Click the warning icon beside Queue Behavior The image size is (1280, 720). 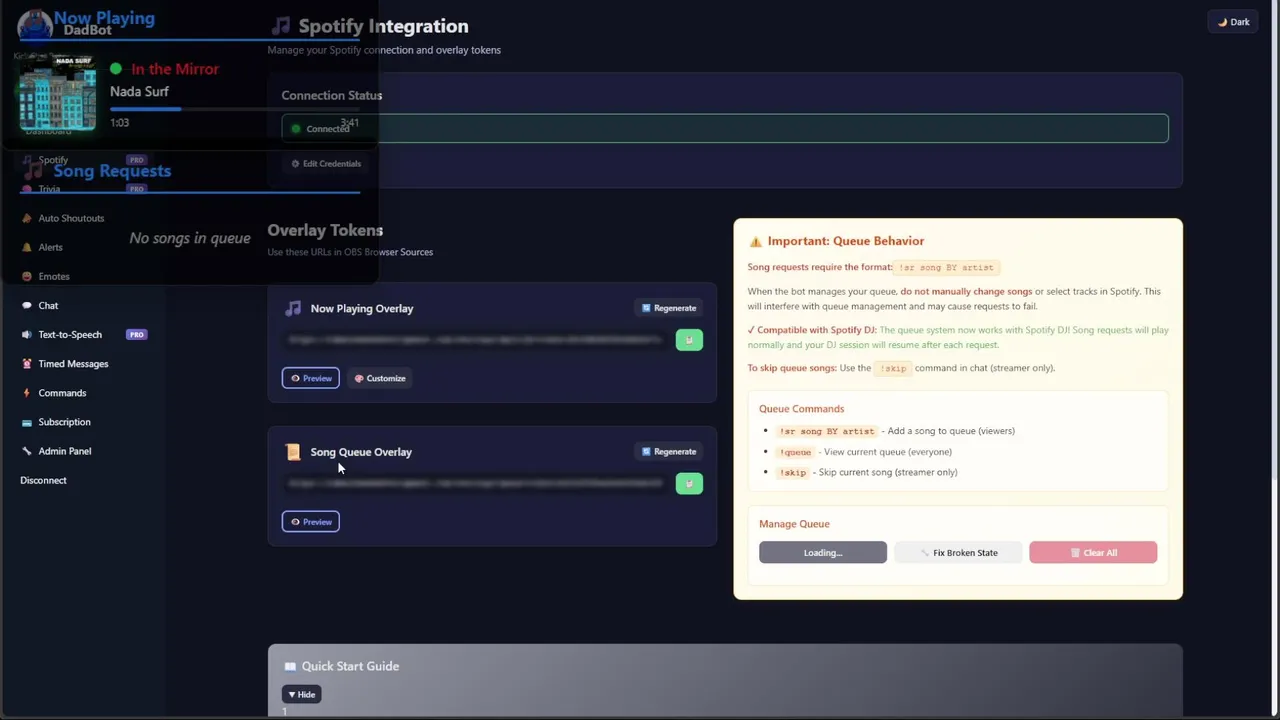click(x=755, y=241)
